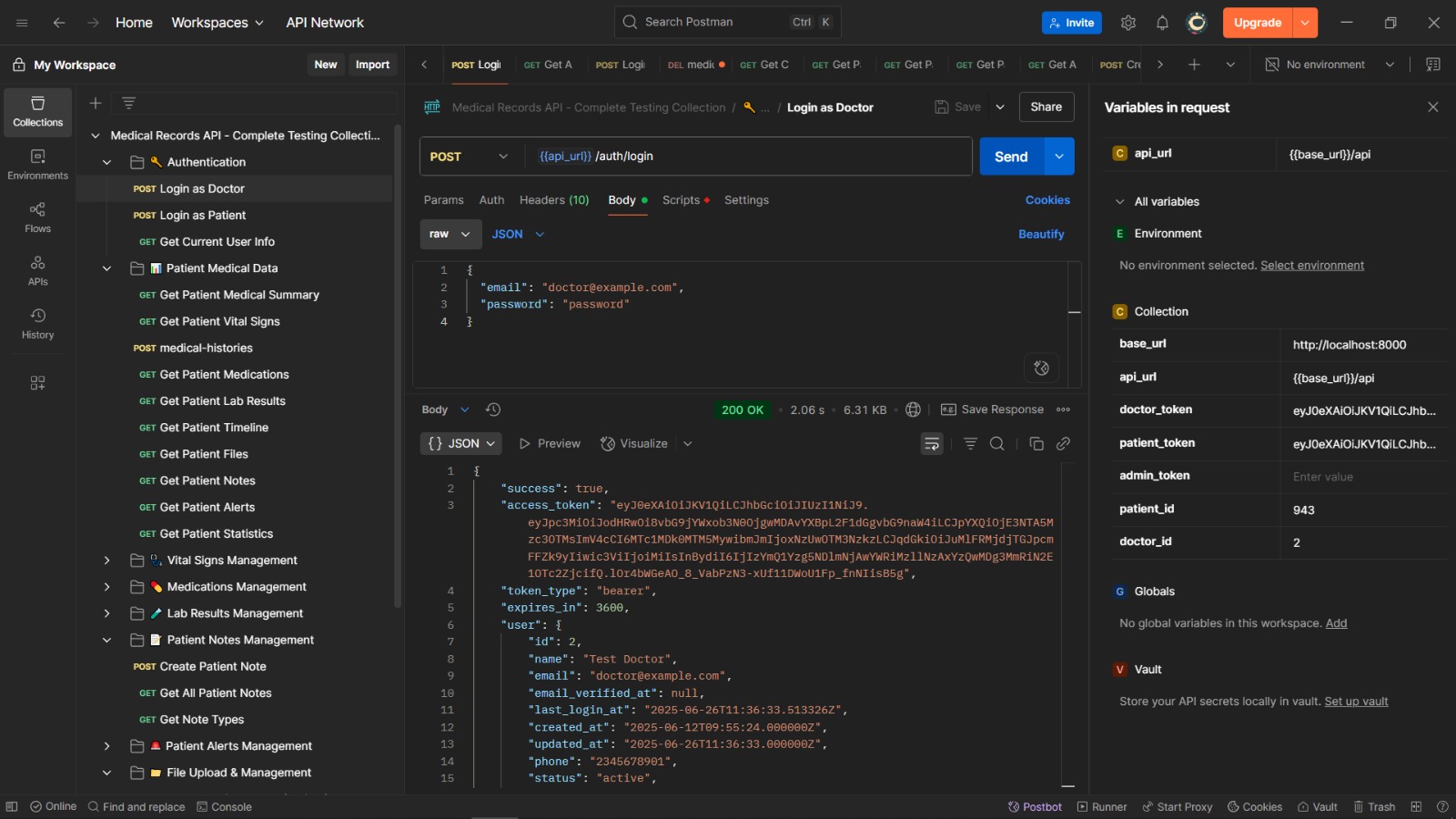Screen dimensions: 1456x819
Task: Send the login request
Action: [1011, 157]
